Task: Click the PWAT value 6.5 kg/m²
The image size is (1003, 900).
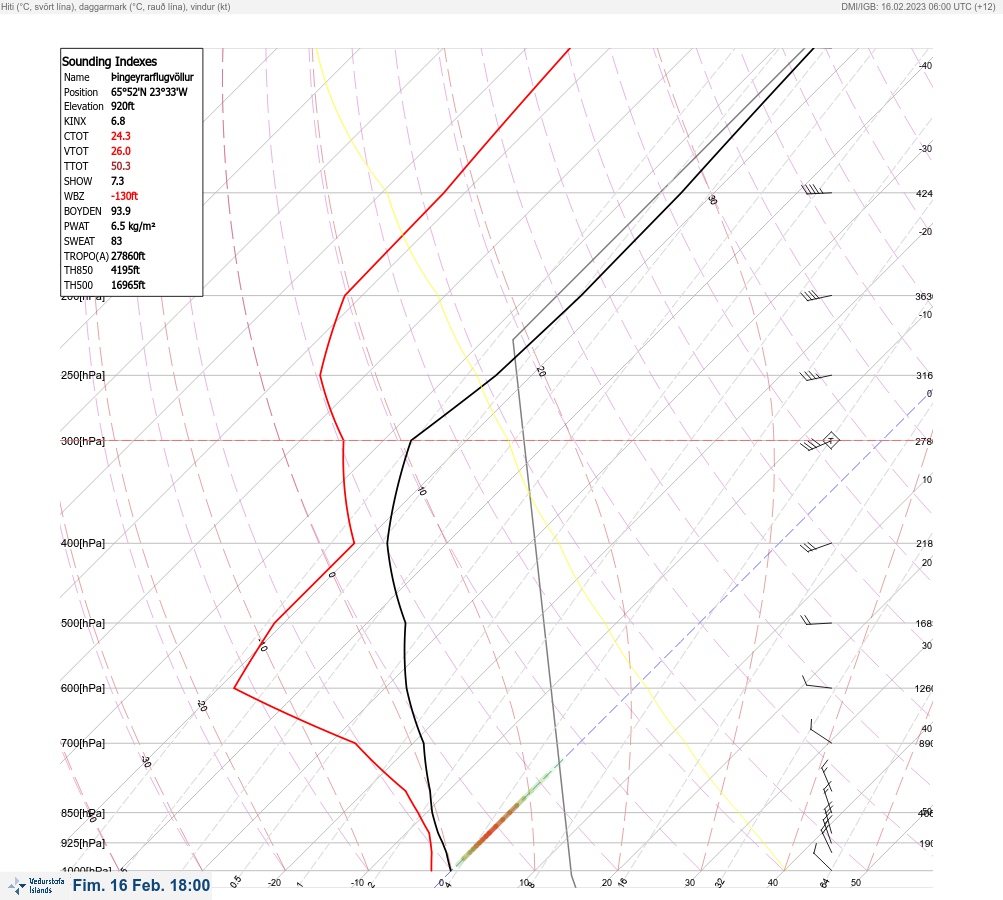Action: click(x=133, y=226)
